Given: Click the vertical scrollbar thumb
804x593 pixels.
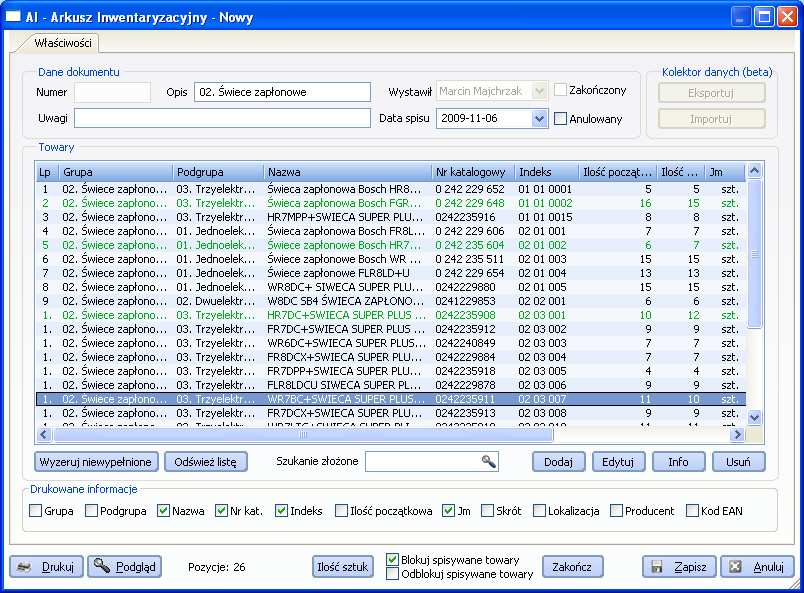Looking at the screenshot, I should click(x=754, y=253).
